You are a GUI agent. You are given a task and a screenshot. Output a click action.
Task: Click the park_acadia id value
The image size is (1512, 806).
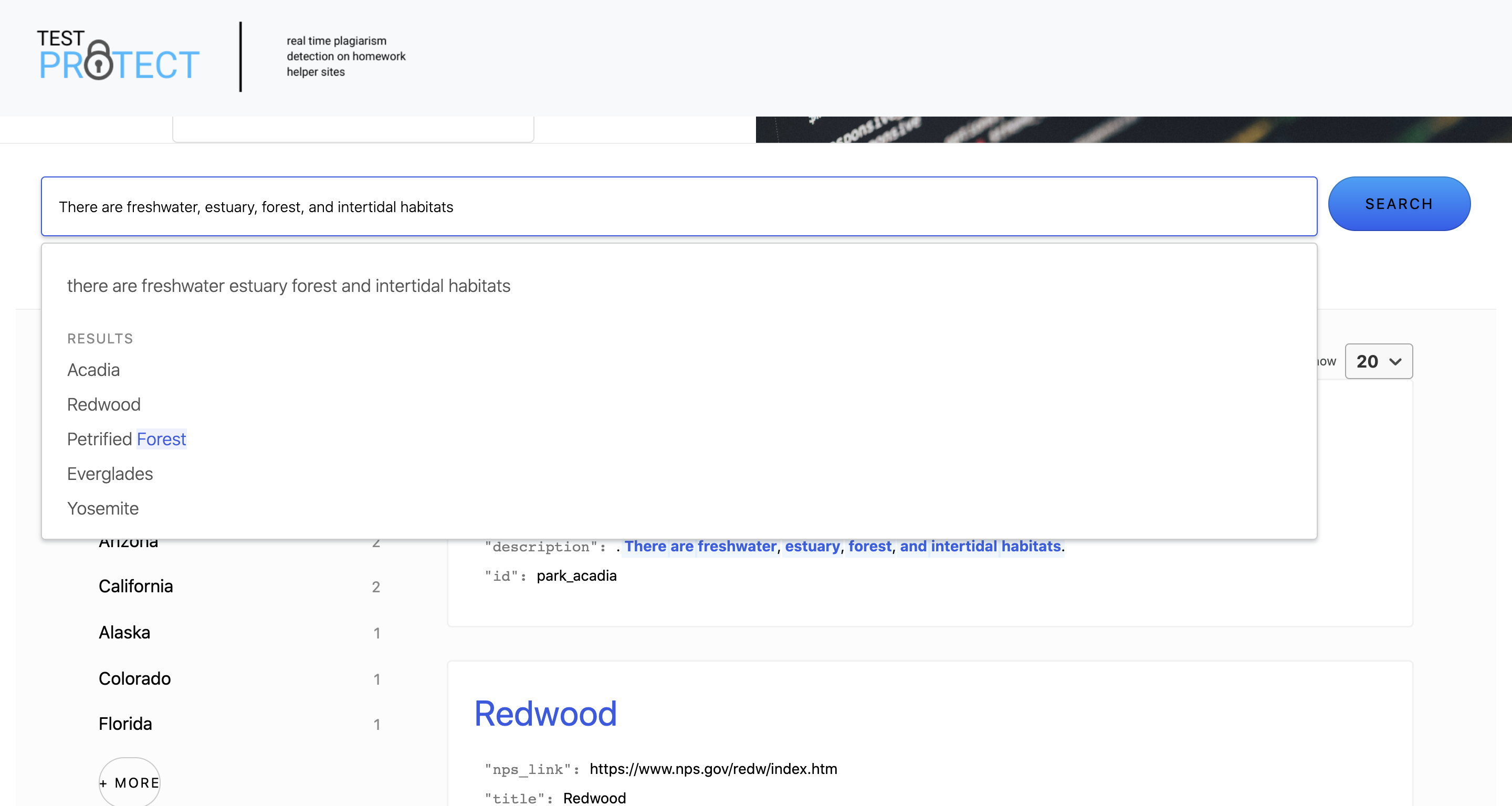576,576
